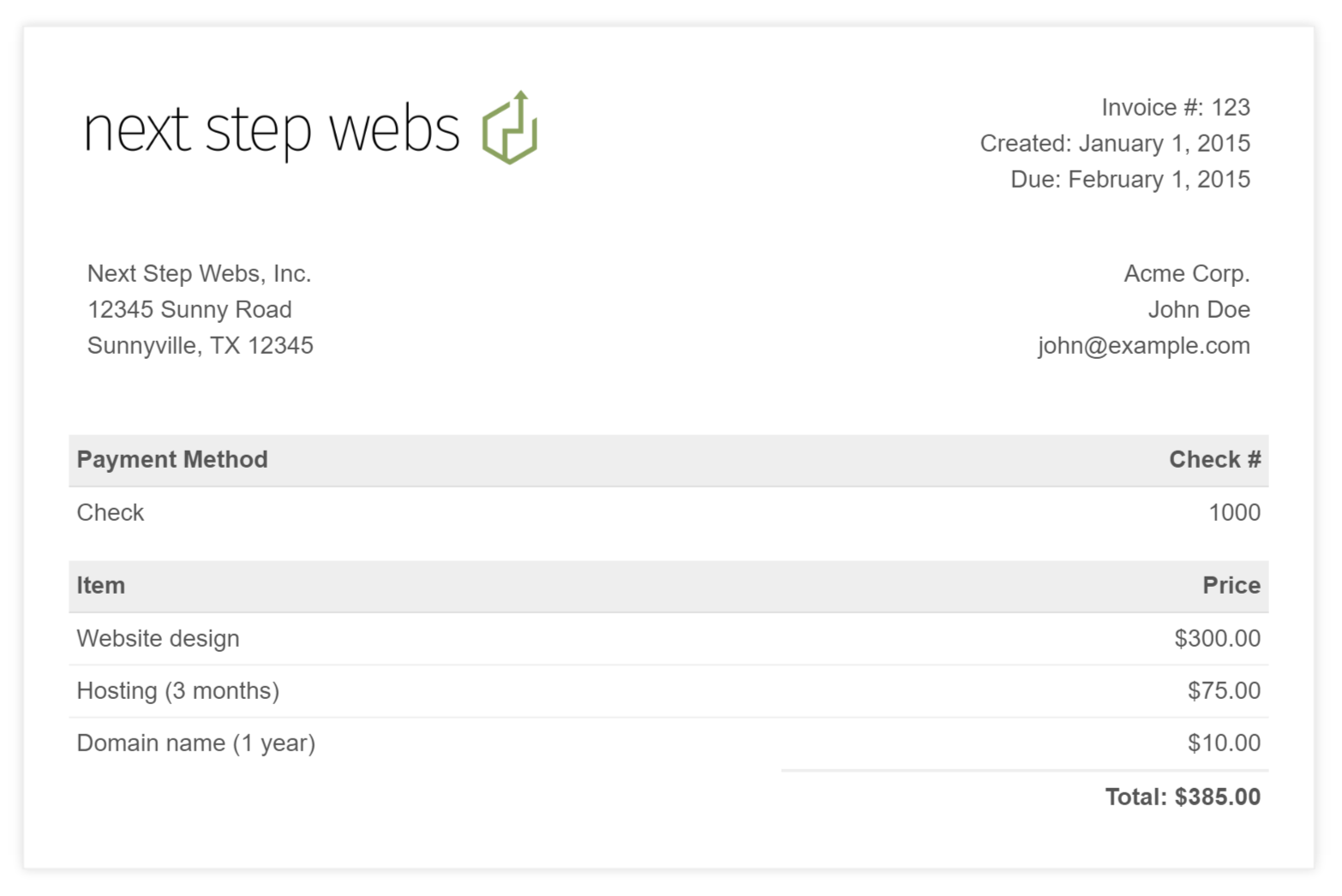Screen dimensions: 1342x896
Task: Click the Due: February 1, 2015 date
Action: (1129, 179)
